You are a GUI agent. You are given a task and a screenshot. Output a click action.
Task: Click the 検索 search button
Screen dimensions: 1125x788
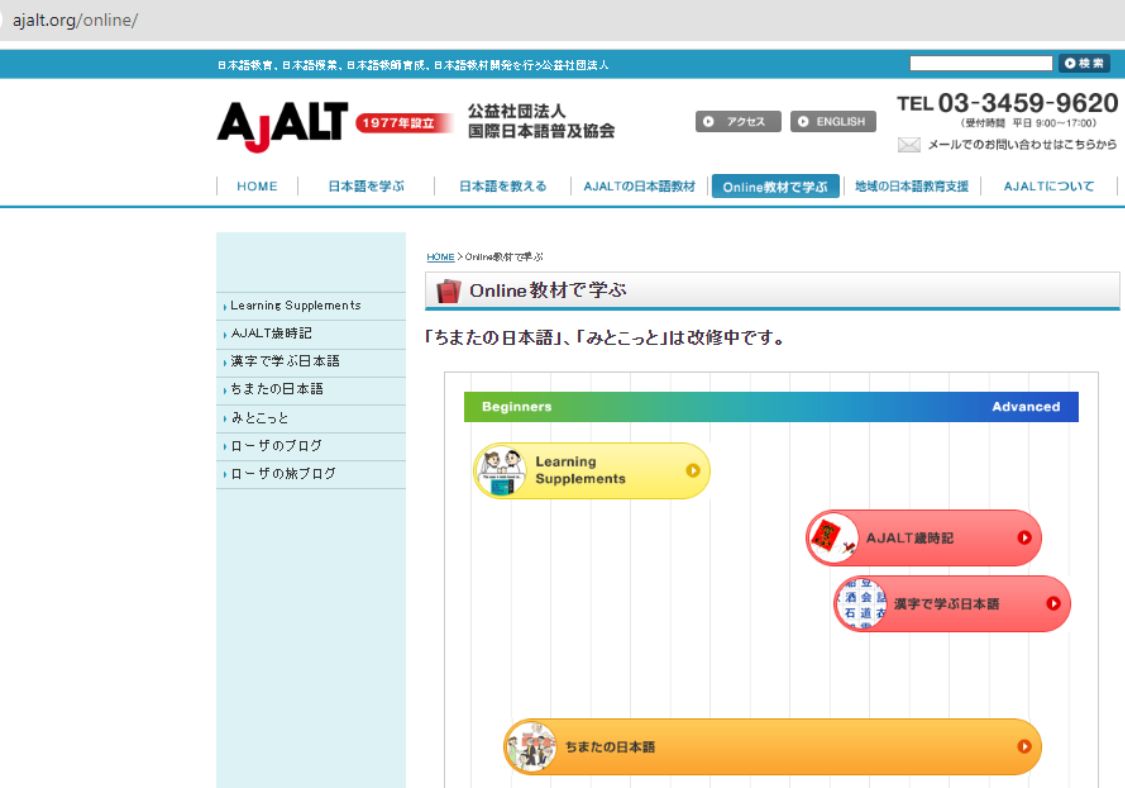pos(1084,63)
